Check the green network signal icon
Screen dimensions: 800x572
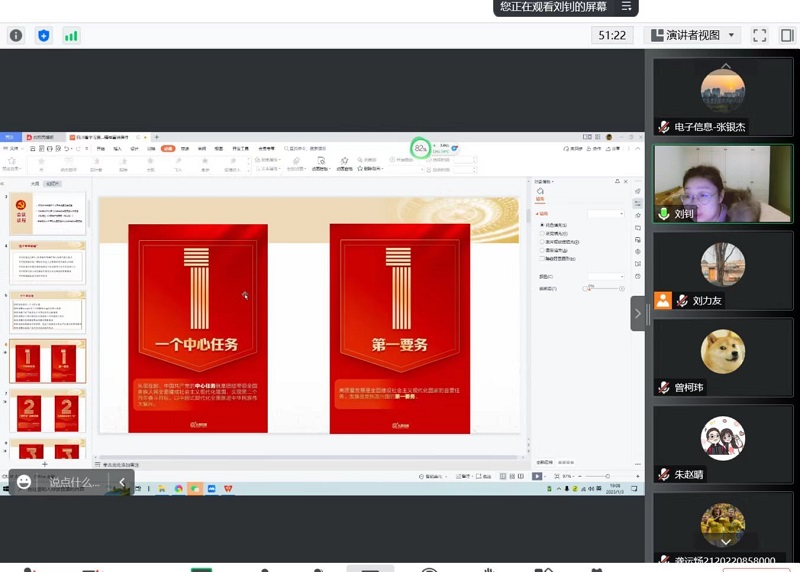(x=71, y=36)
